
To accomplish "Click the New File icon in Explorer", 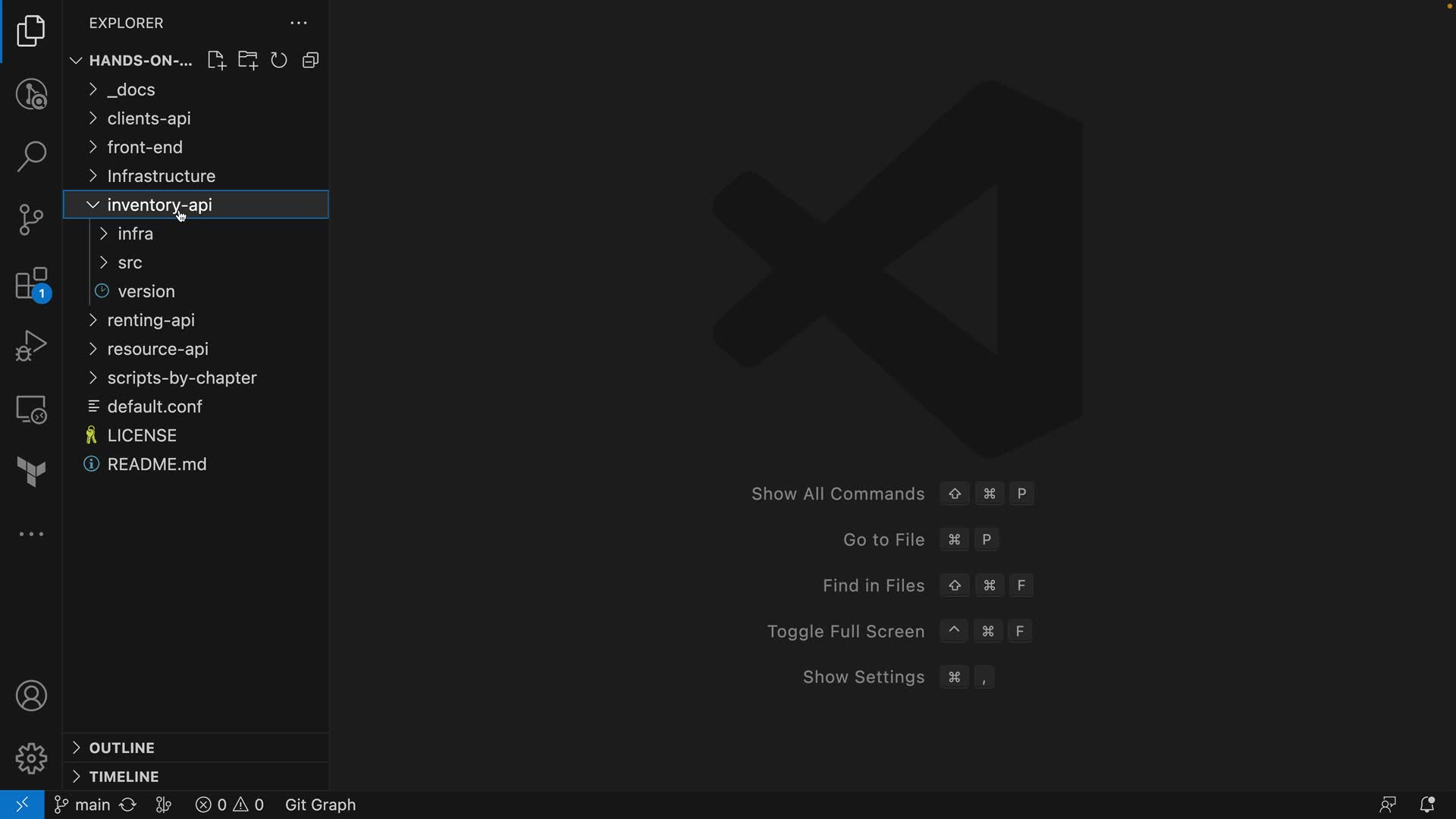I will (216, 61).
